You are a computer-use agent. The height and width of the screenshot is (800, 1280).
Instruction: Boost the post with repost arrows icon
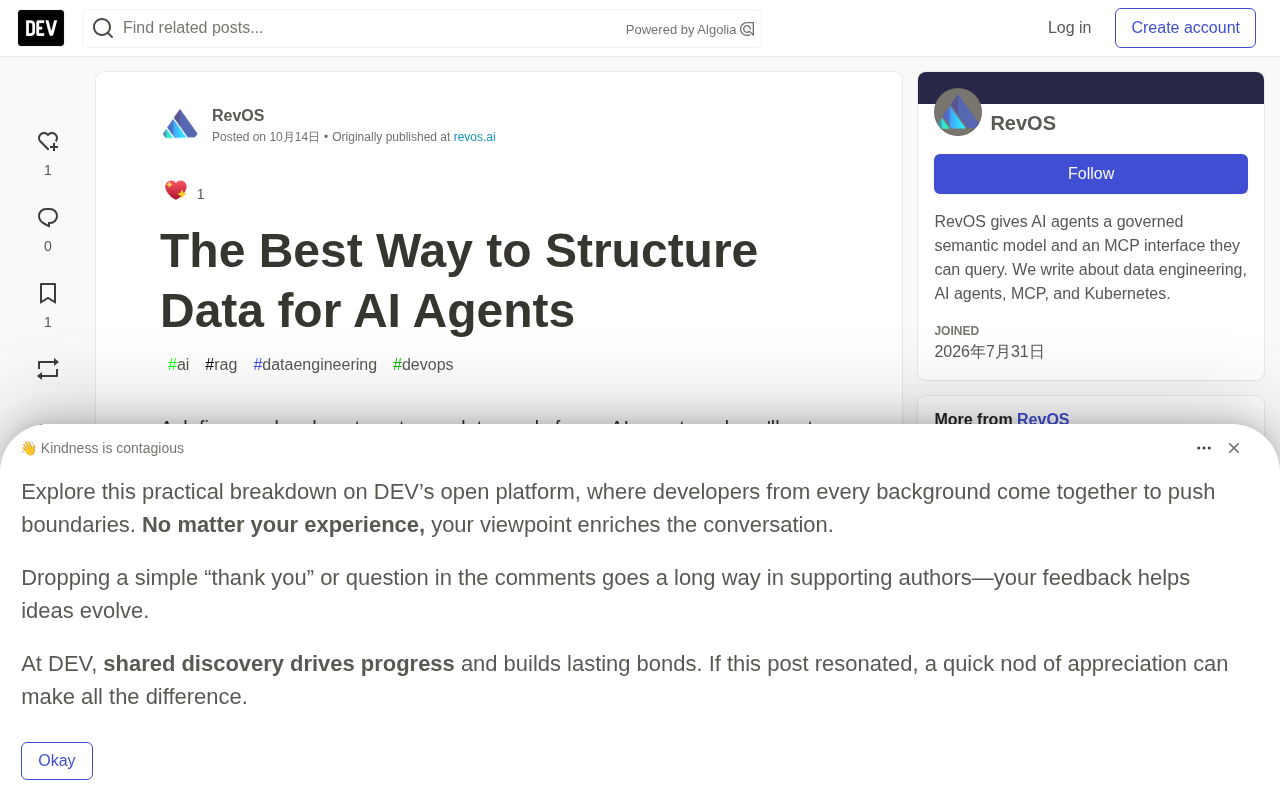coord(48,369)
